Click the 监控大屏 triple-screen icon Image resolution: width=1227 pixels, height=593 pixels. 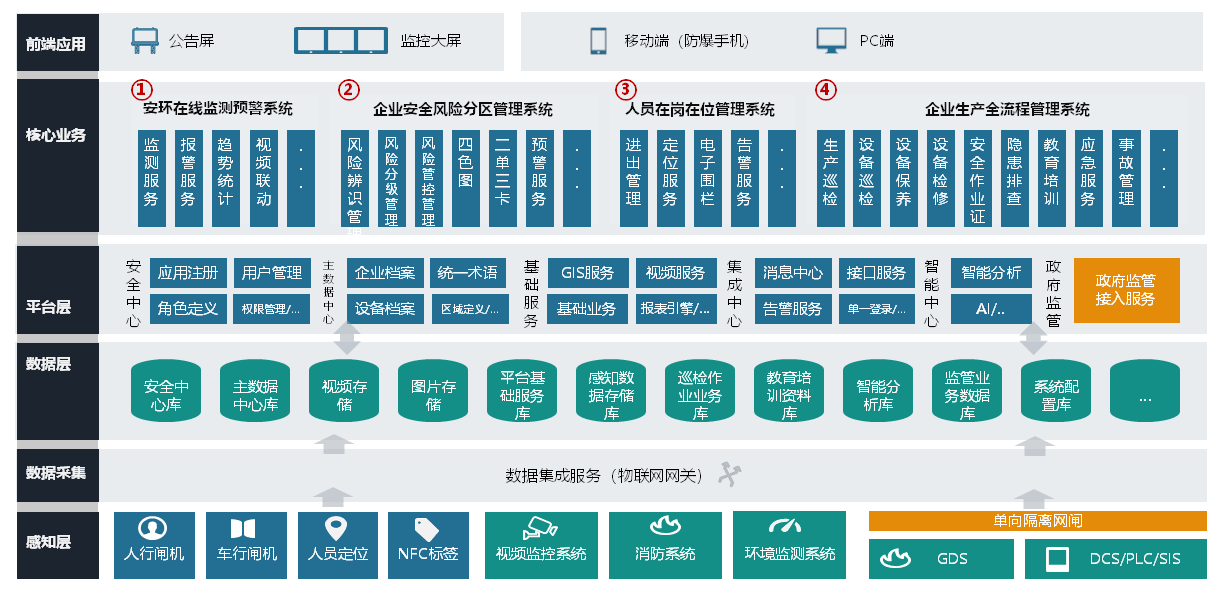point(340,41)
